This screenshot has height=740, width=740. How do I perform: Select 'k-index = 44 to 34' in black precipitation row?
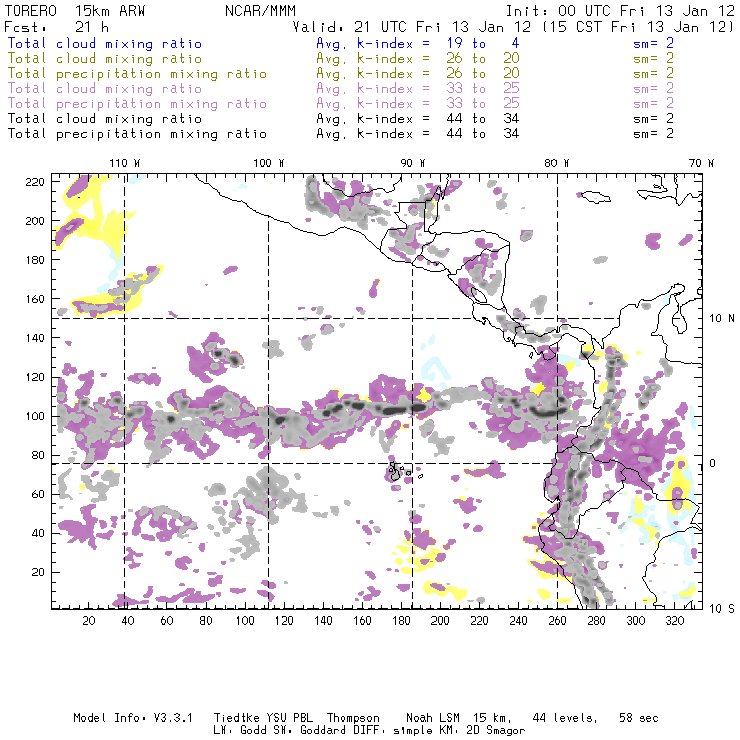[x=438, y=134]
